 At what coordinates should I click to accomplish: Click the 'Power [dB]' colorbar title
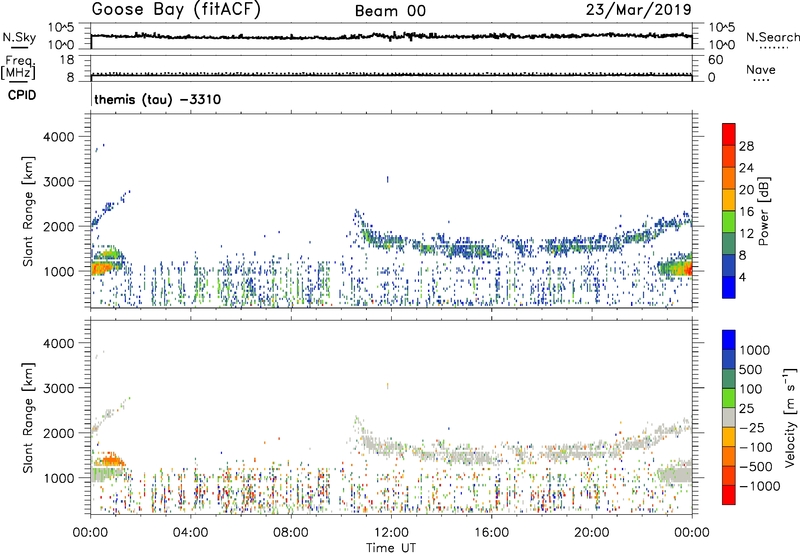(x=763, y=211)
